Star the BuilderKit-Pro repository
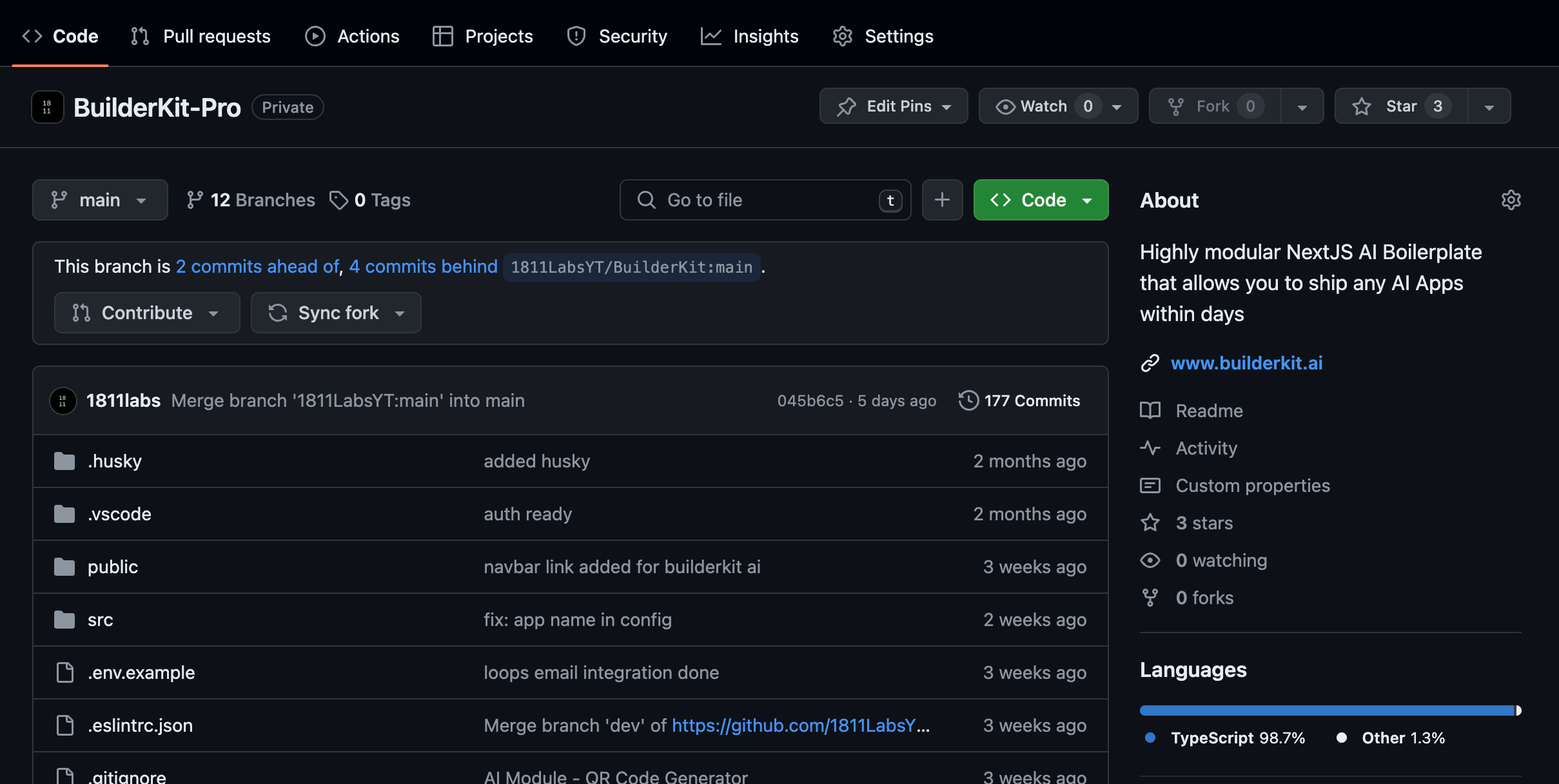Screen dimensions: 1559x784 pyautogui.click(x=1400, y=106)
